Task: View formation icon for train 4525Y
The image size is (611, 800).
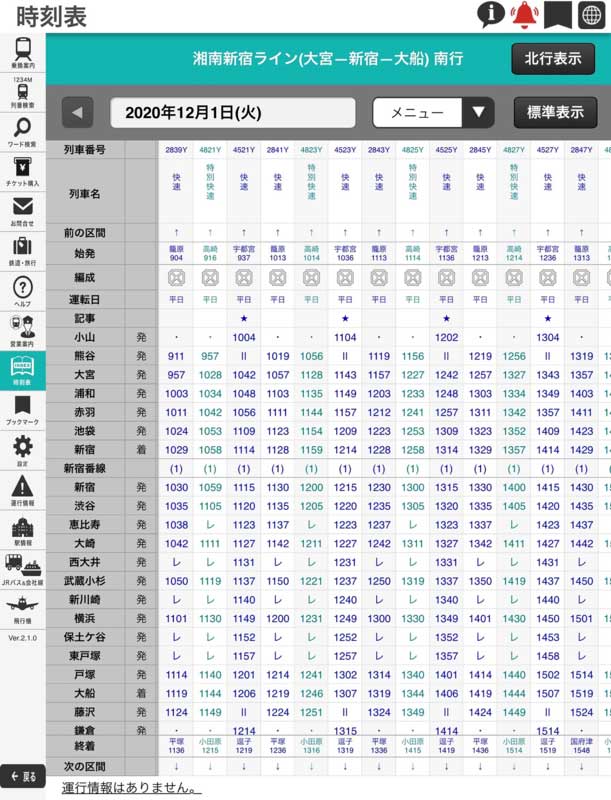Action: click(x=446, y=278)
